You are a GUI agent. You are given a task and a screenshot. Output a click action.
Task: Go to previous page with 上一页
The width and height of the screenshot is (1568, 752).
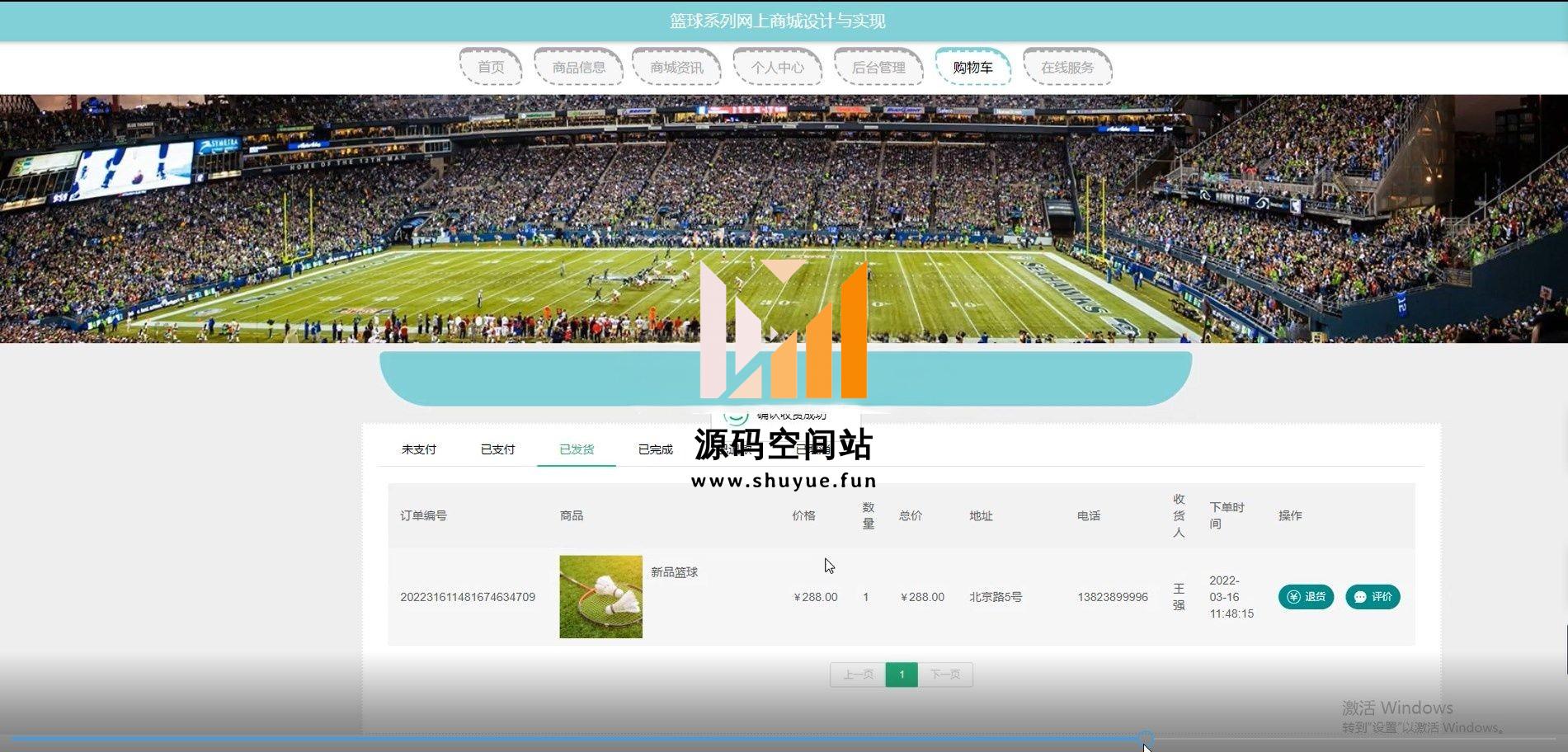pyautogui.click(x=858, y=674)
